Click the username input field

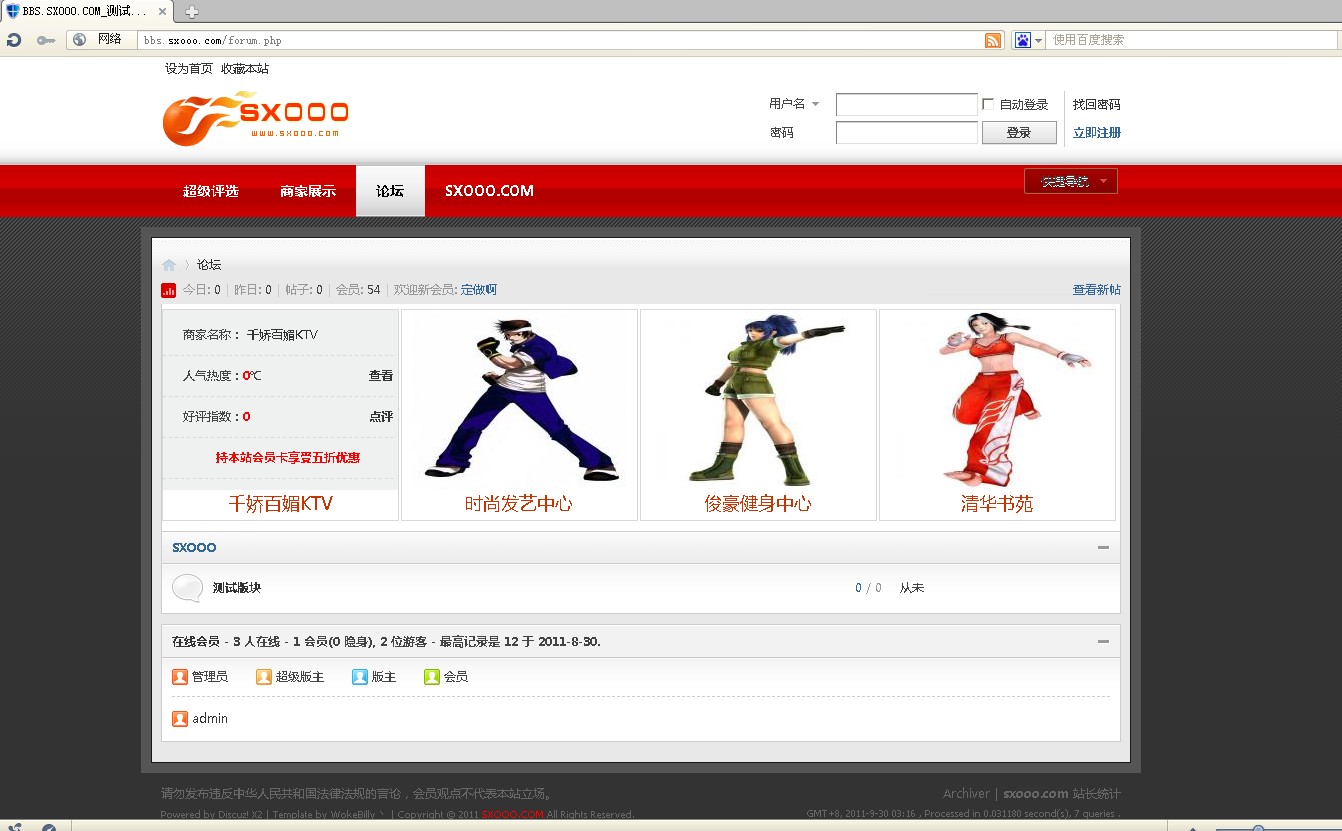[x=907, y=104]
